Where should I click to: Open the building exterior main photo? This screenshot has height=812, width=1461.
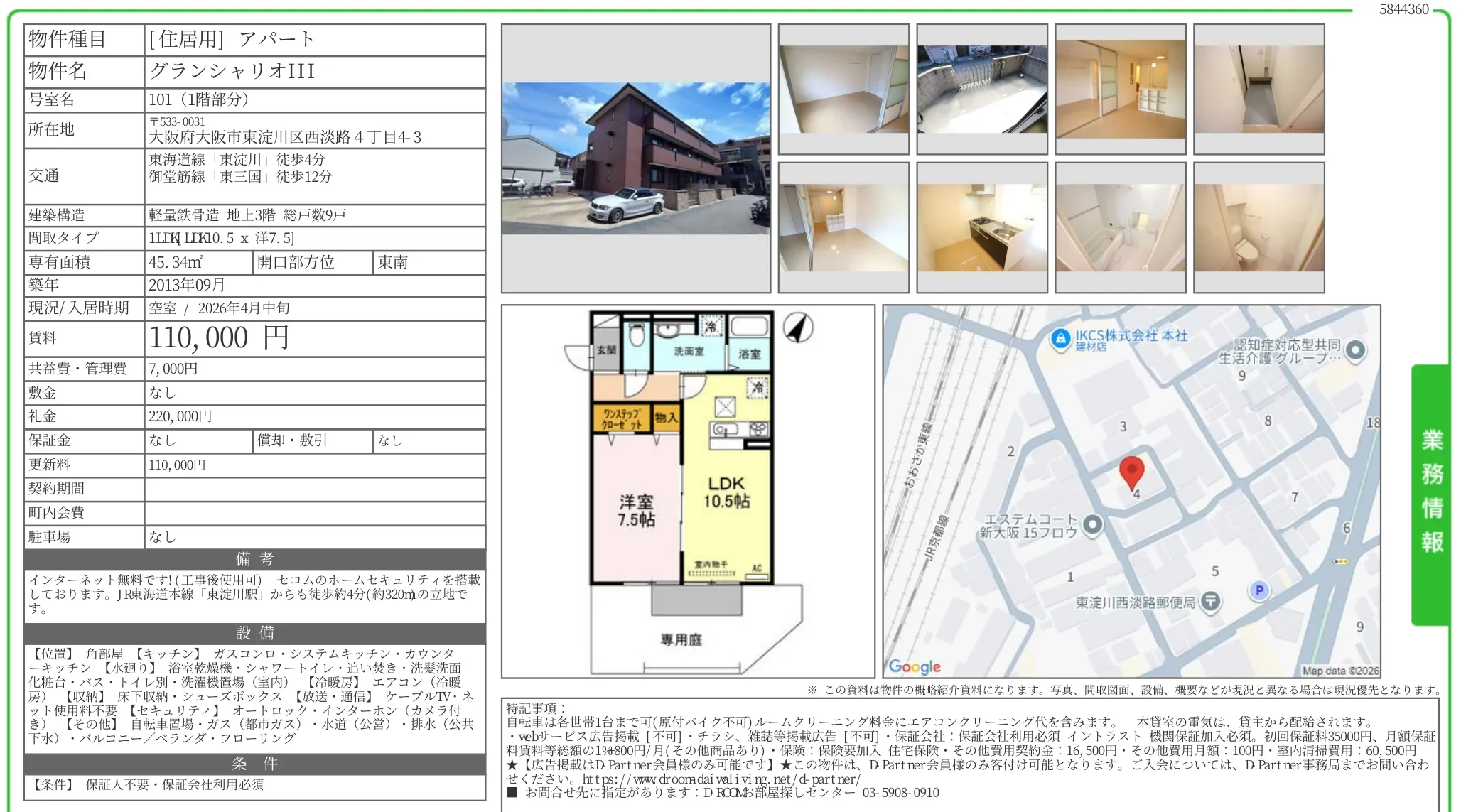pos(635,158)
